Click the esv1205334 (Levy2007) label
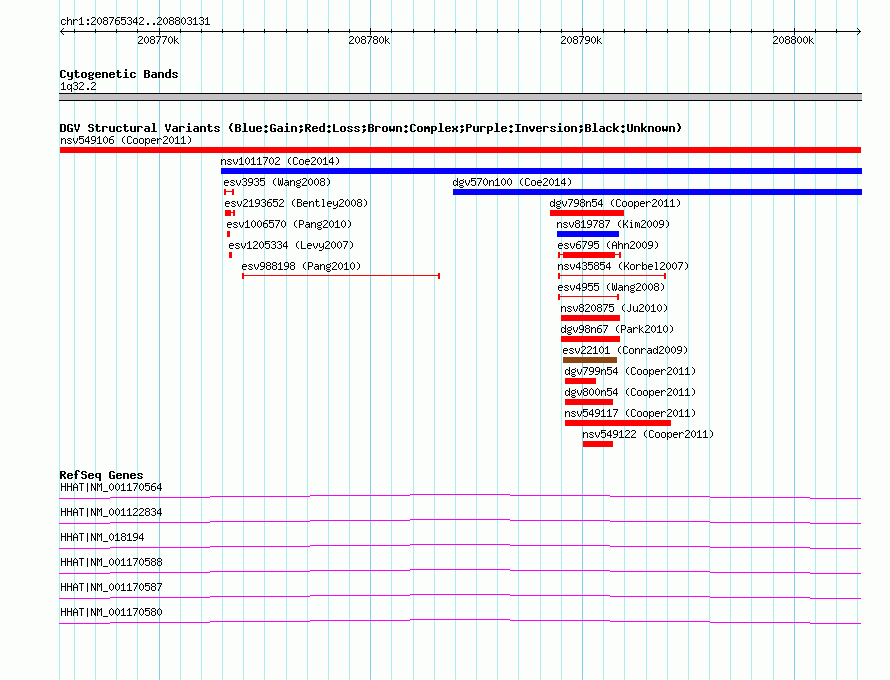 pos(291,245)
